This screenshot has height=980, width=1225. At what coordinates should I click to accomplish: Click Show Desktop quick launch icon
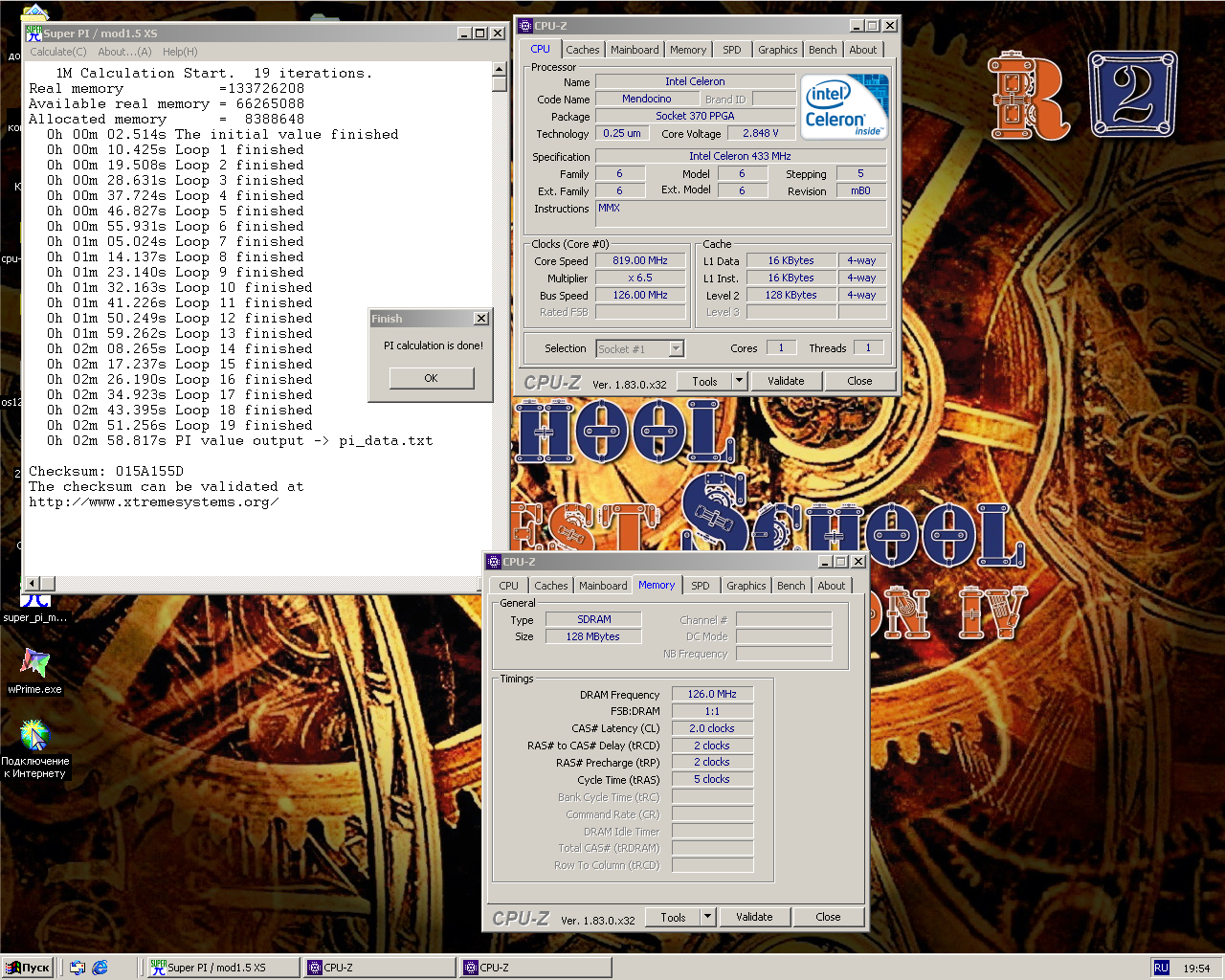click(78, 968)
